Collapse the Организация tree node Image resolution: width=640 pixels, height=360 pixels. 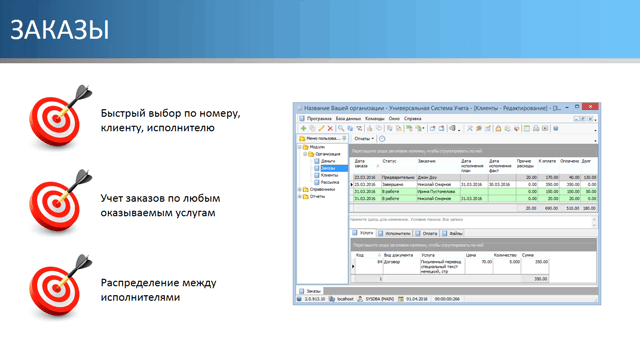coord(305,154)
